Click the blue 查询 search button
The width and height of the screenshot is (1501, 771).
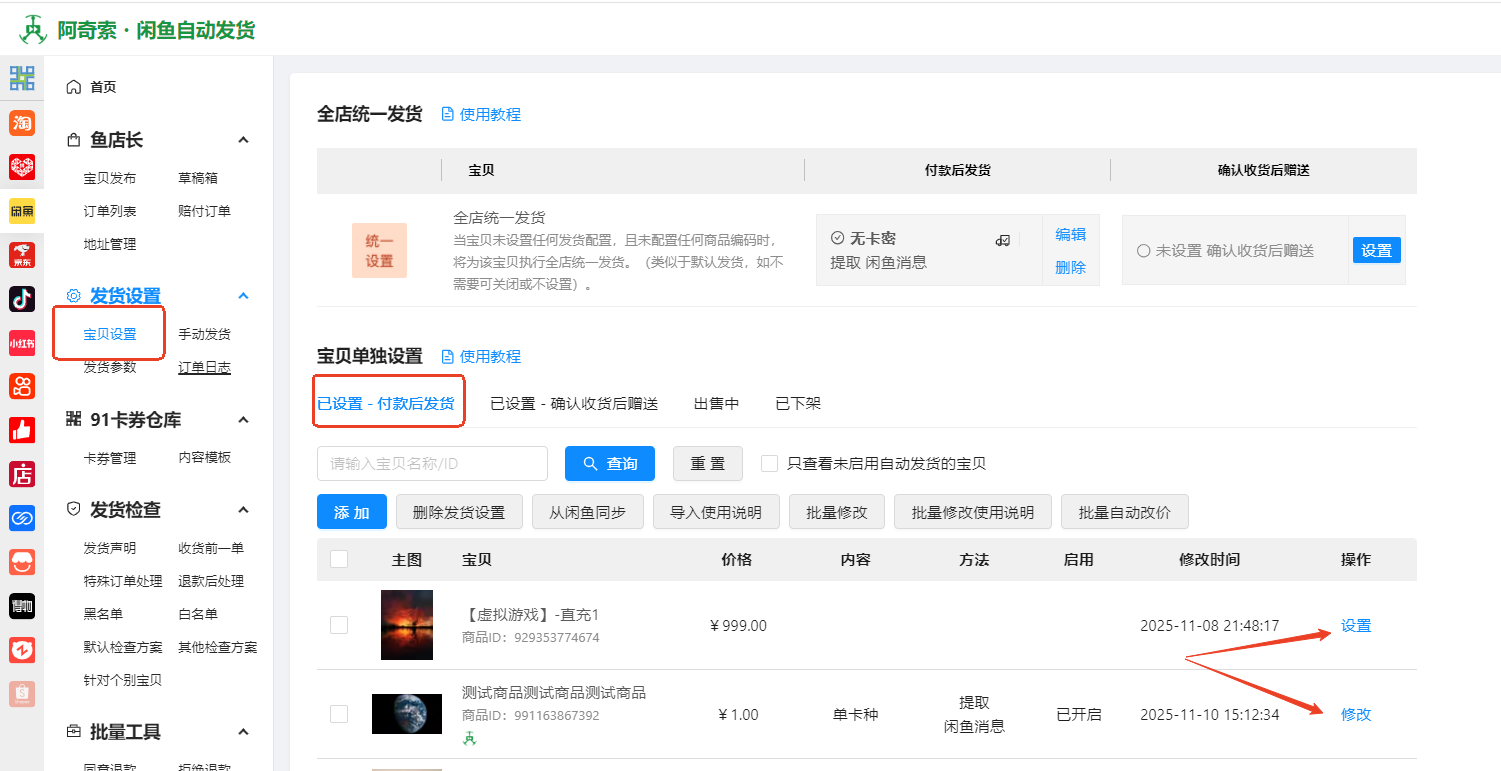click(610, 464)
